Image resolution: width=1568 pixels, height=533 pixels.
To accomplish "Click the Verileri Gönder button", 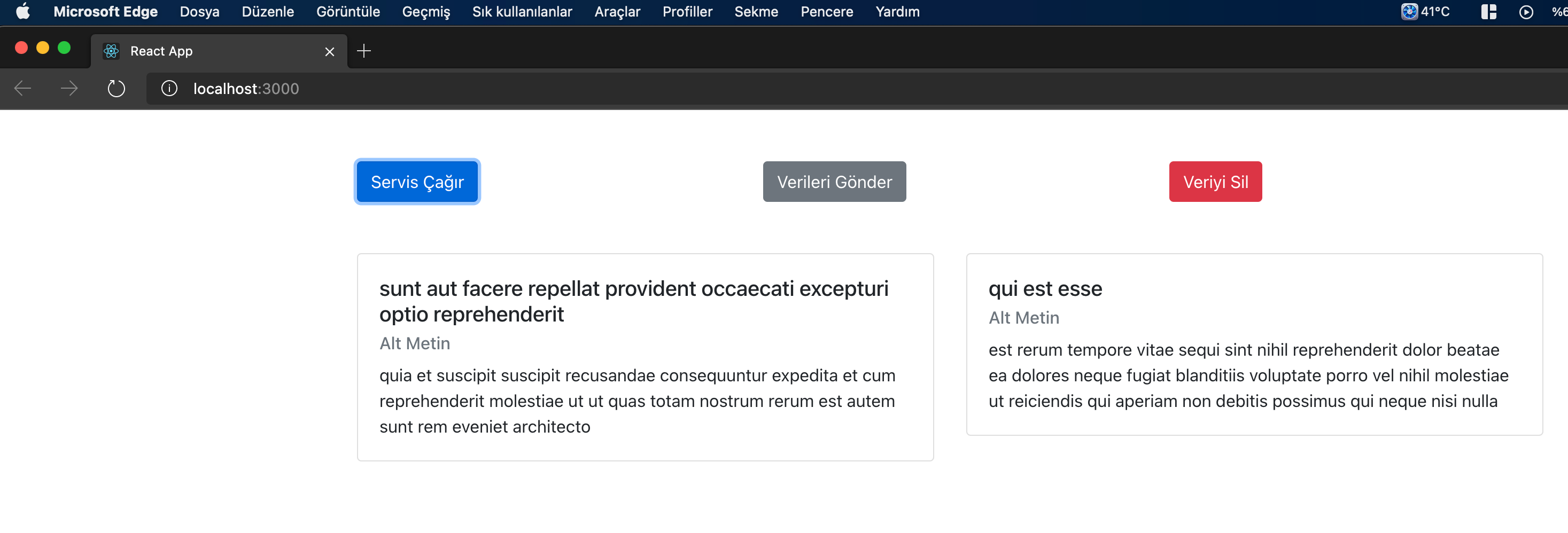I will (x=835, y=182).
